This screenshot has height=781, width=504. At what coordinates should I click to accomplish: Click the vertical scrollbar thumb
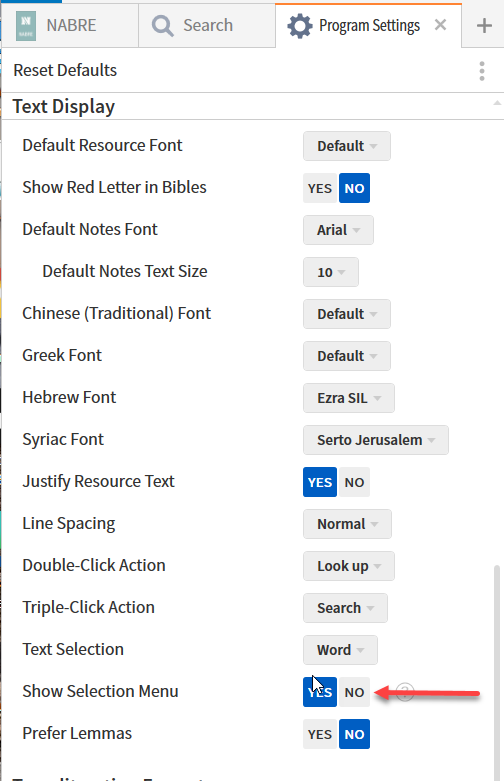pyautogui.click(x=497, y=672)
